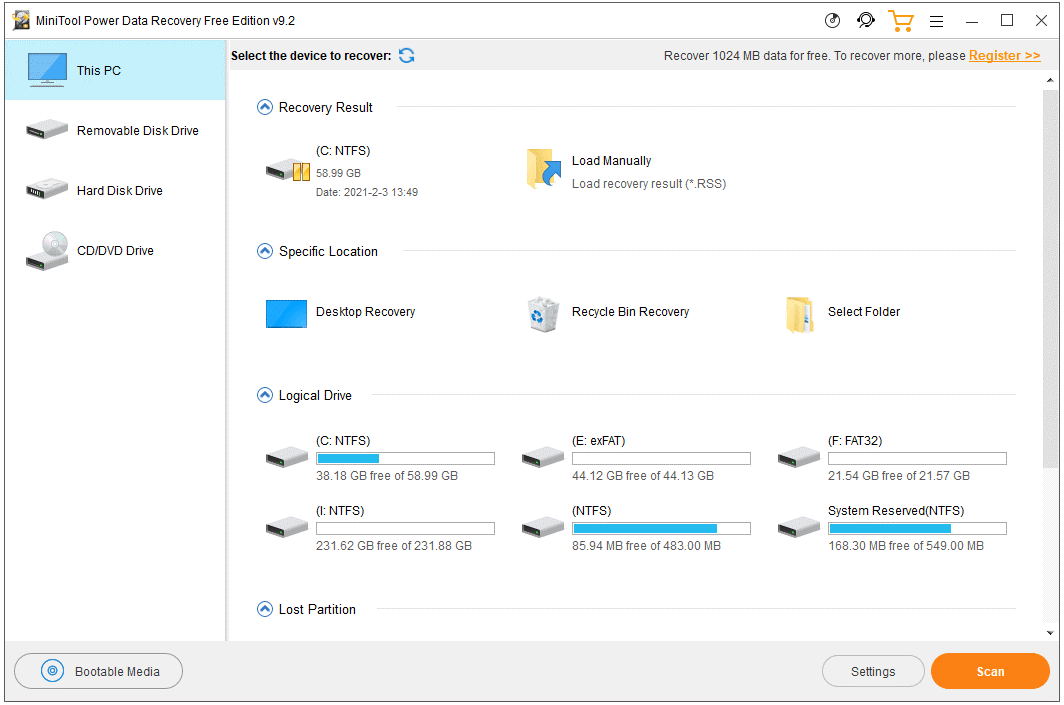Click the Select Folder icon

(798, 313)
